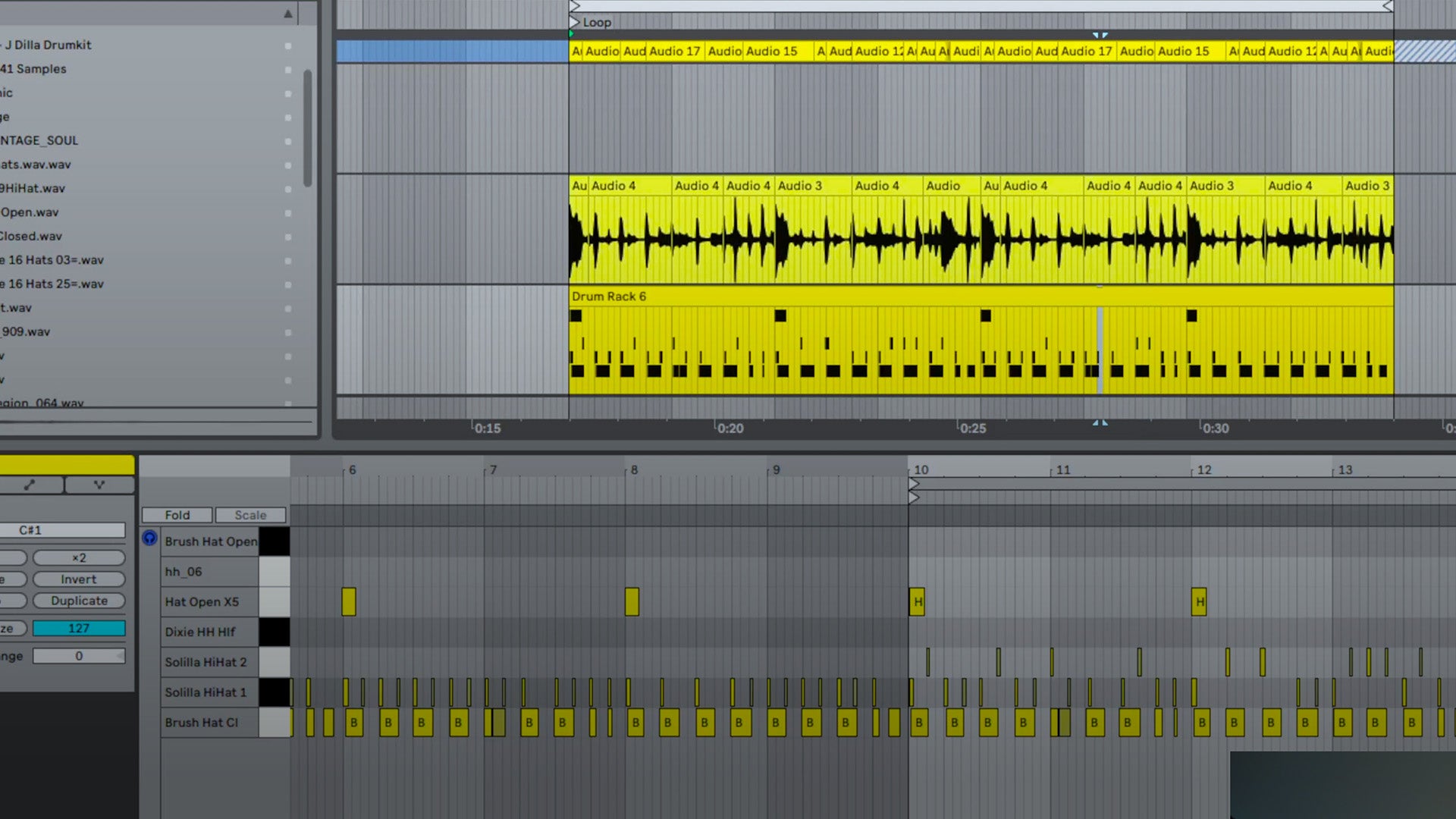Click the Loop locator marker triangle

[x=575, y=23]
